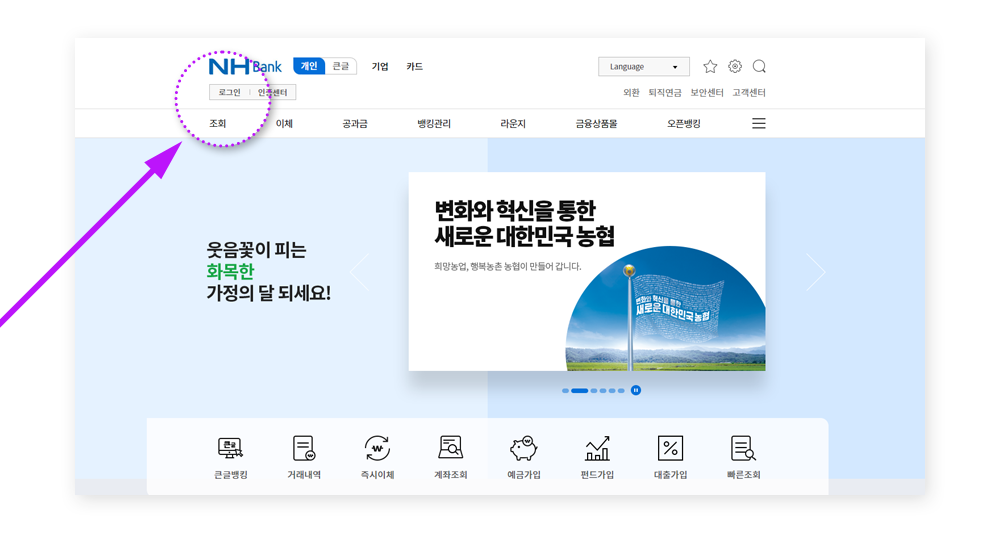
Task: Select the last banner slide dot
Action: [621, 391]
